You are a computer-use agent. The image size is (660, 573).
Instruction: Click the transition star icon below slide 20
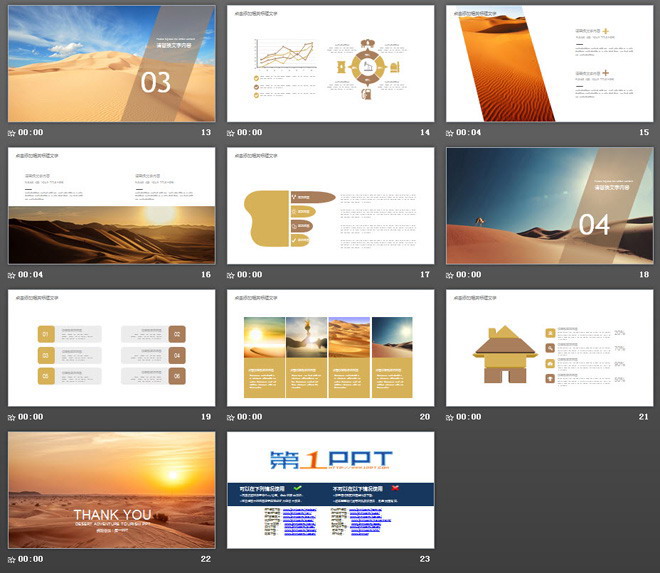tap(231, 417)
